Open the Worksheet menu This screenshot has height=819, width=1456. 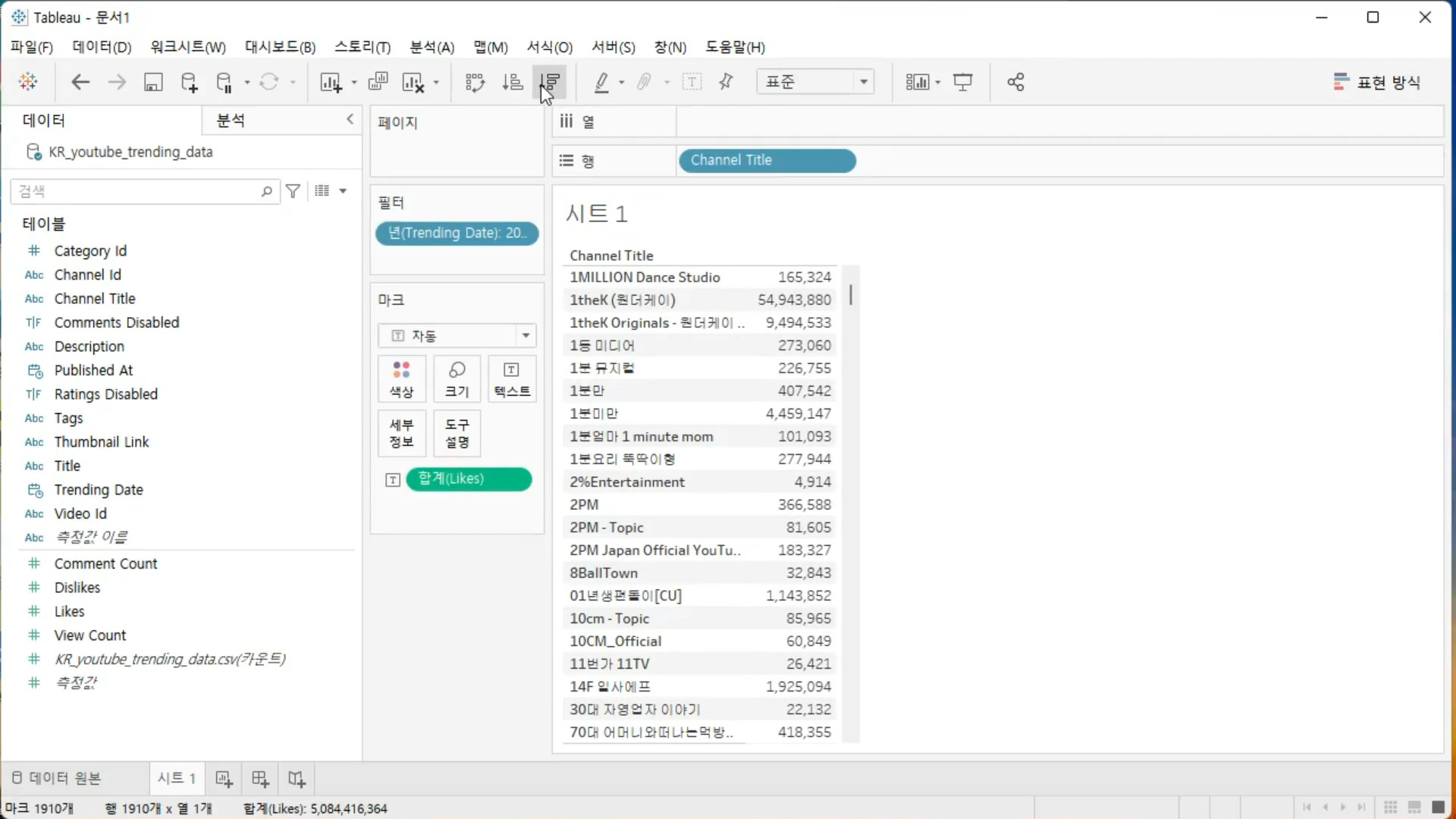tap(187, 47)
